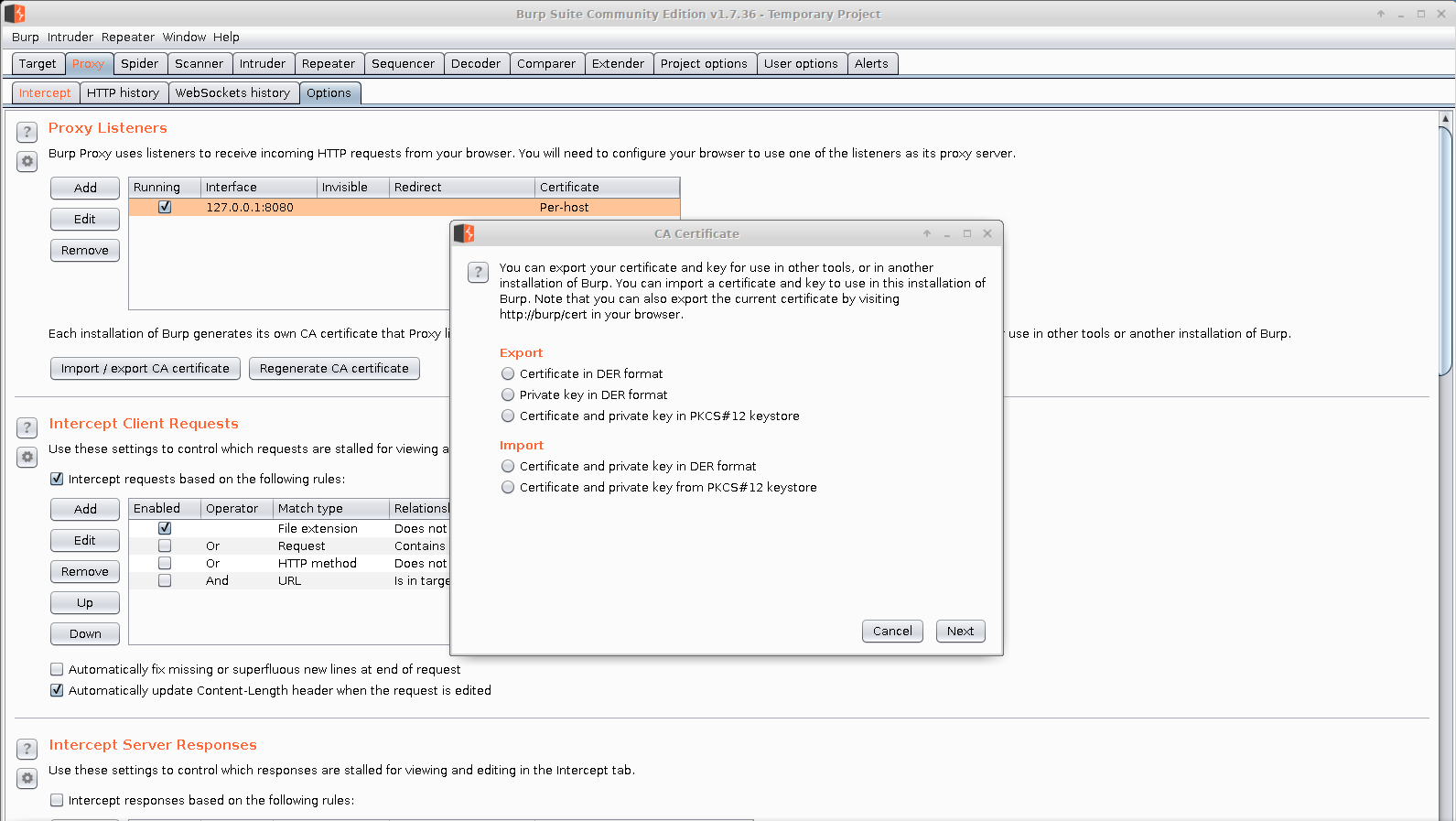Click Remove button for Proxy Listeners
This screenshot has height=821, width=1456.
(85, 250)
